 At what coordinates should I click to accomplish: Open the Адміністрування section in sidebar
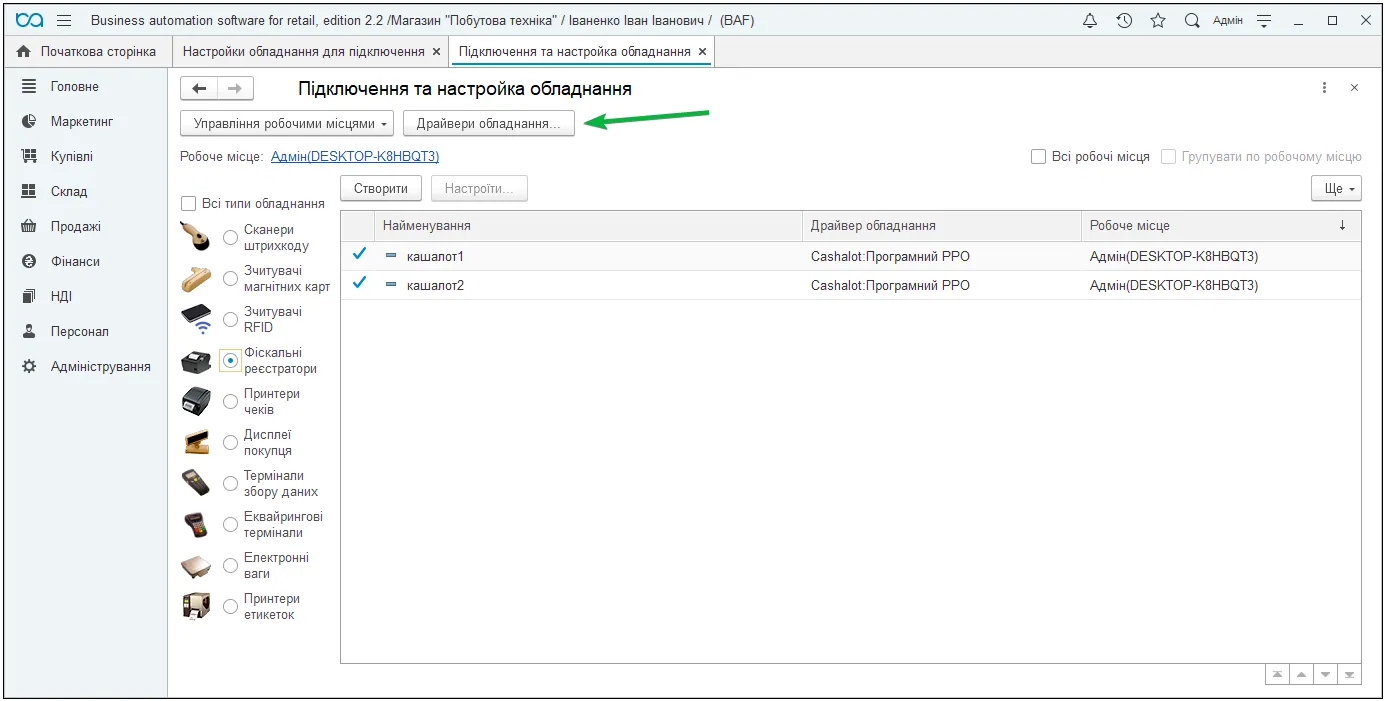(101, 366)
